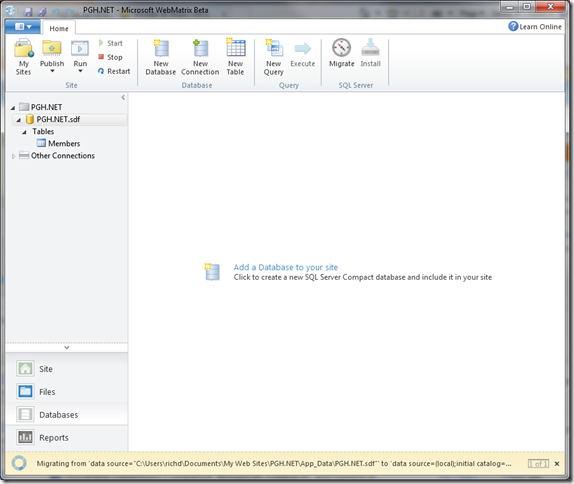Open the My Sites icon
Image resolution: width=574 pixels, height=484 pixels.
[23, 48]
